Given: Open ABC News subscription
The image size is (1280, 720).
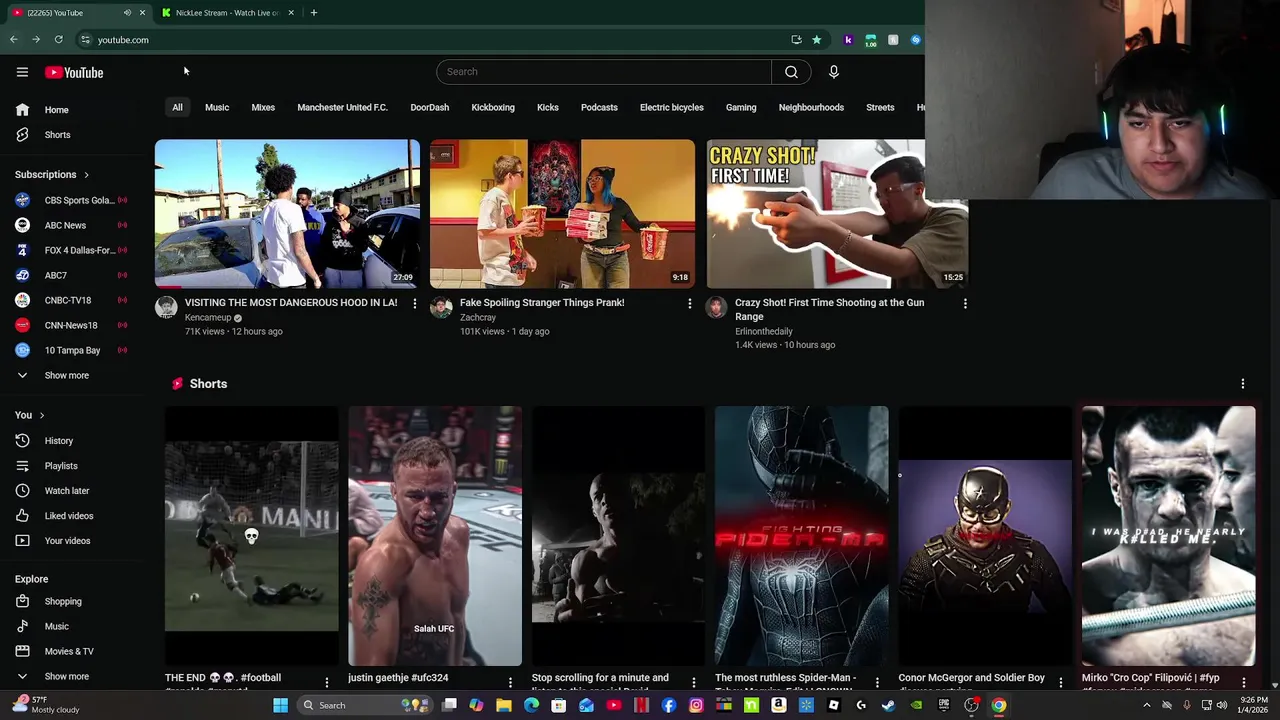Looking at the screenshot, I should click(70, 225).
